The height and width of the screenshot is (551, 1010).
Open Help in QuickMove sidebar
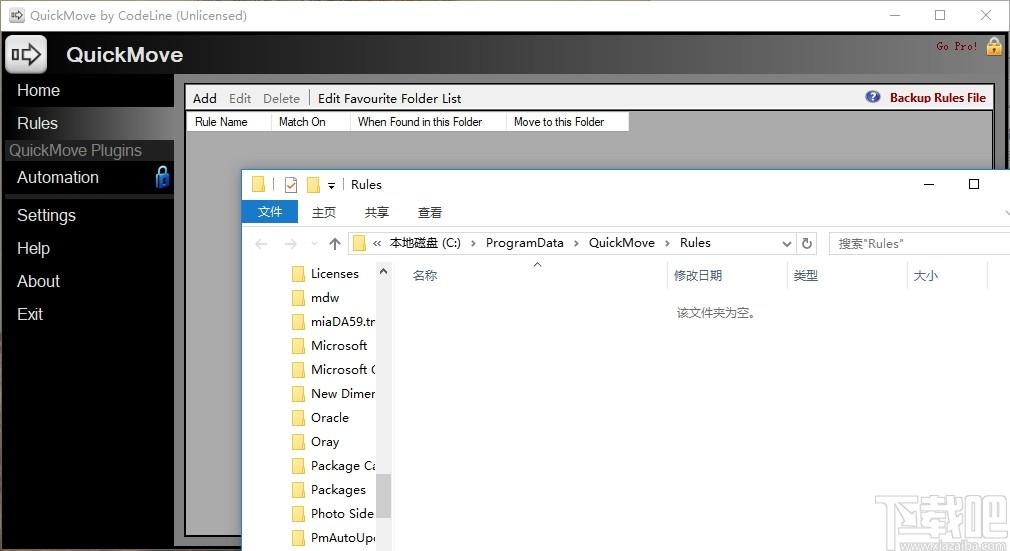pyautogui.click(x=33, y=248)
